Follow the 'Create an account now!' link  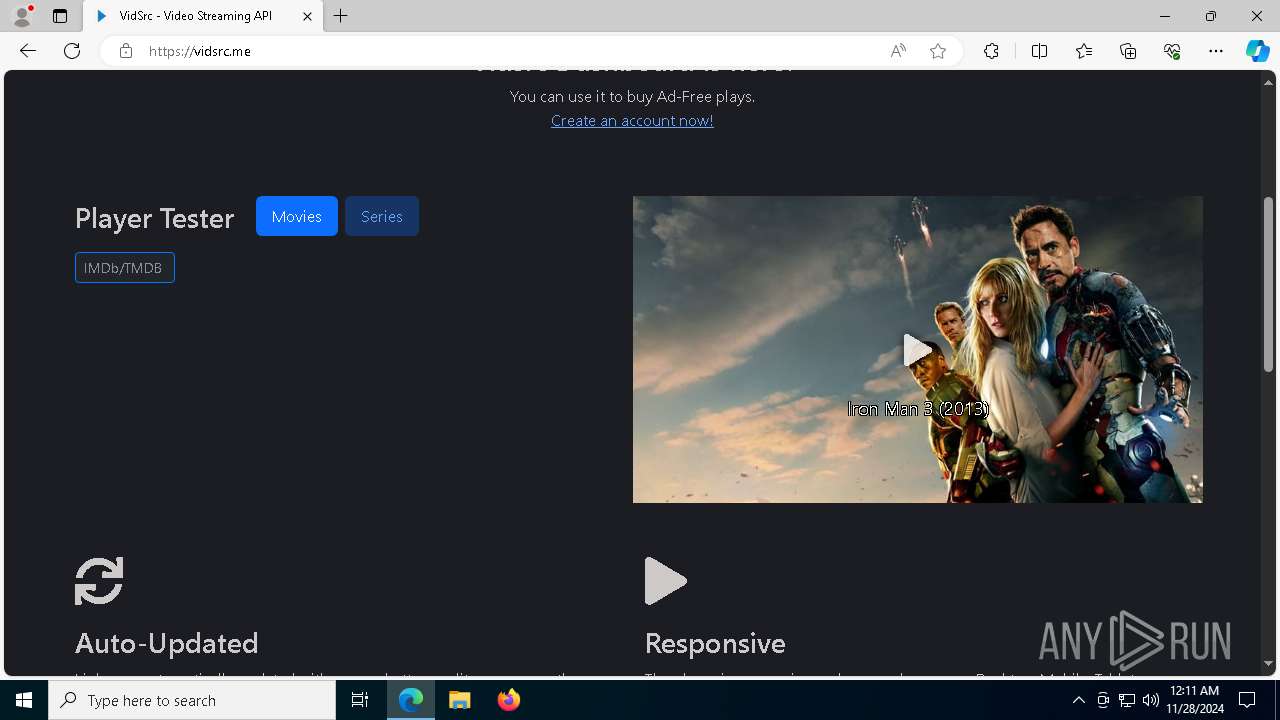pyautogui.click(x=632, y=120)
